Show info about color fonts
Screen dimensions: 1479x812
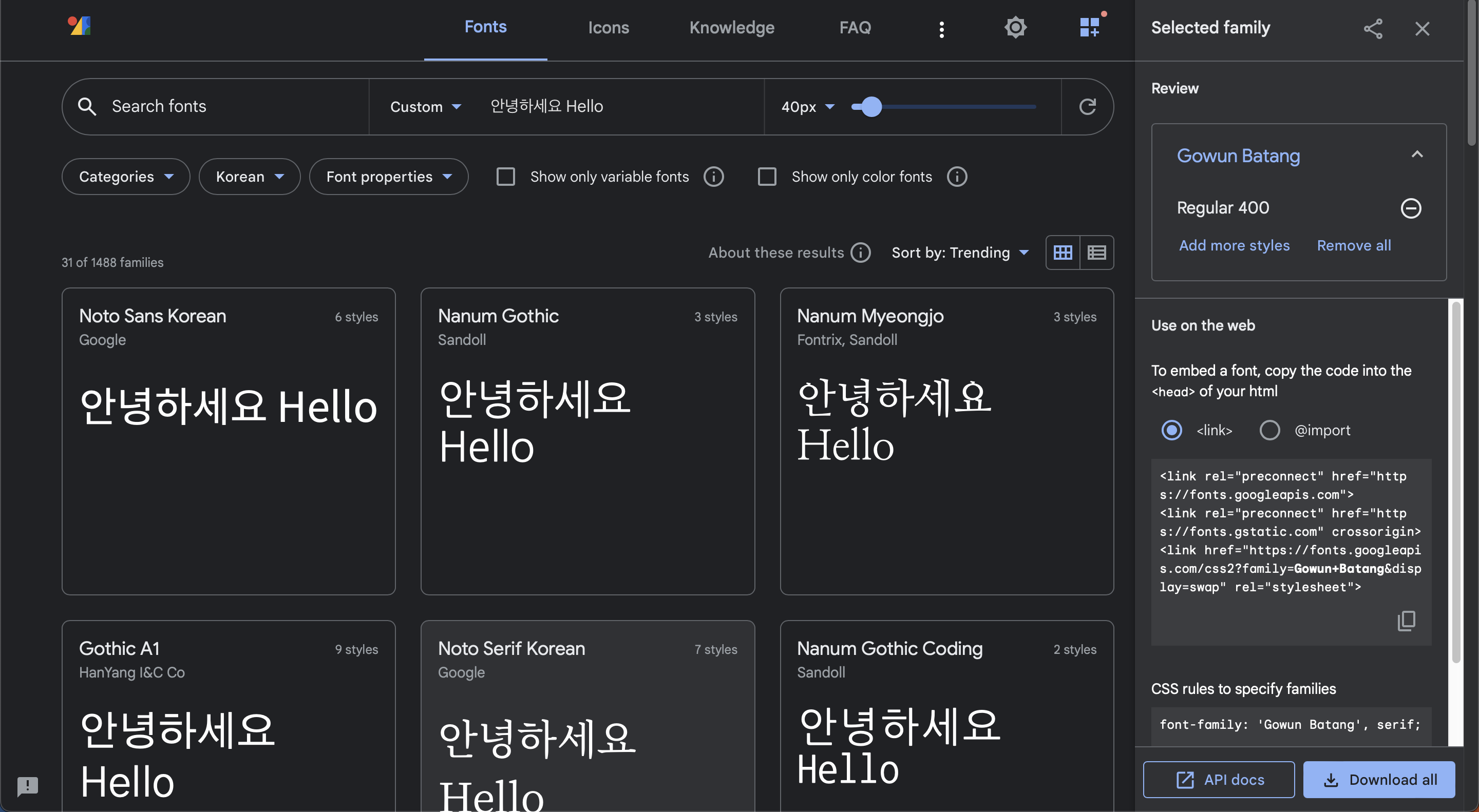click(x=957, y=177)
